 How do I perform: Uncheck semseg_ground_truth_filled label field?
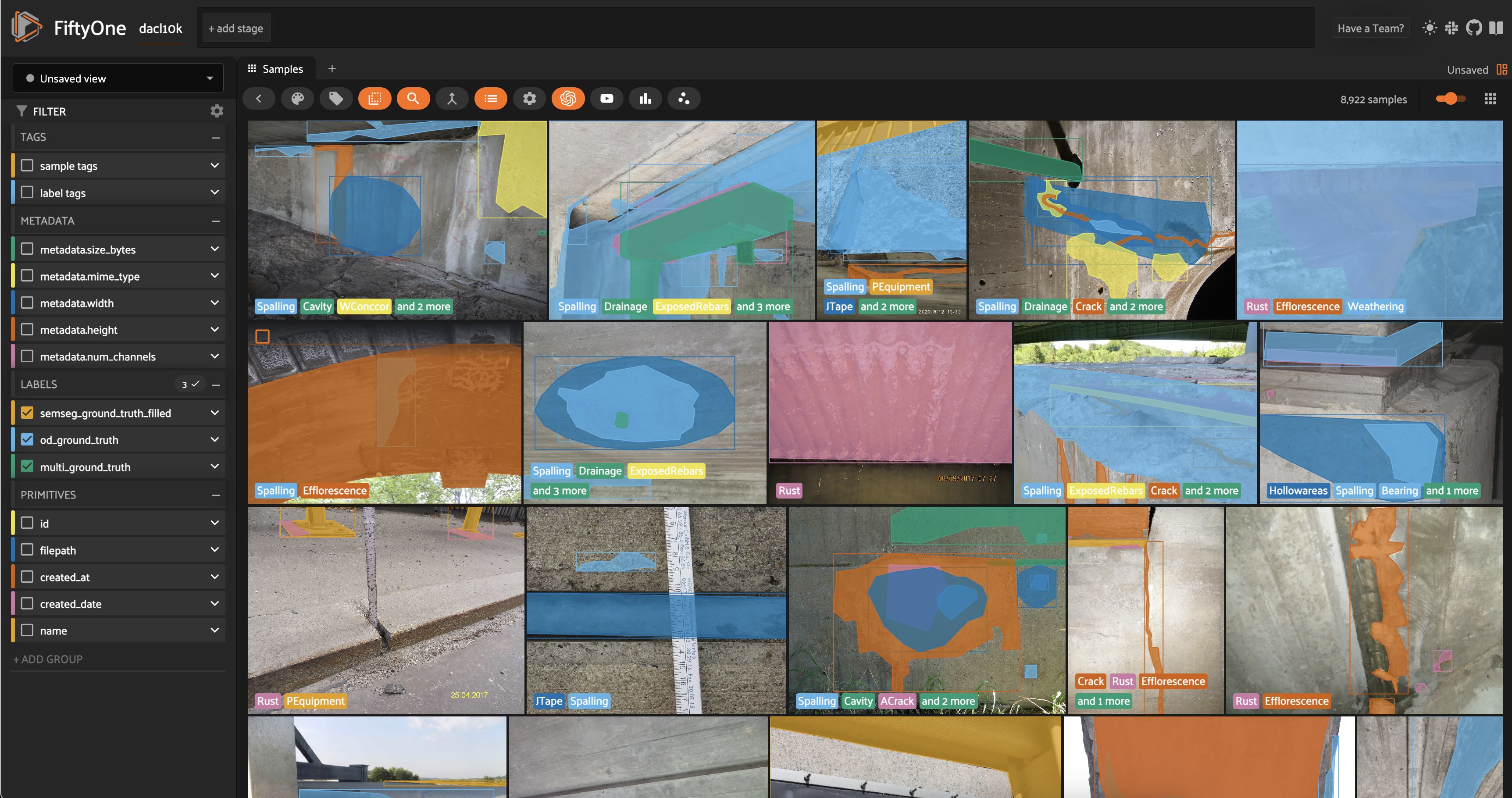click(27, 413)
